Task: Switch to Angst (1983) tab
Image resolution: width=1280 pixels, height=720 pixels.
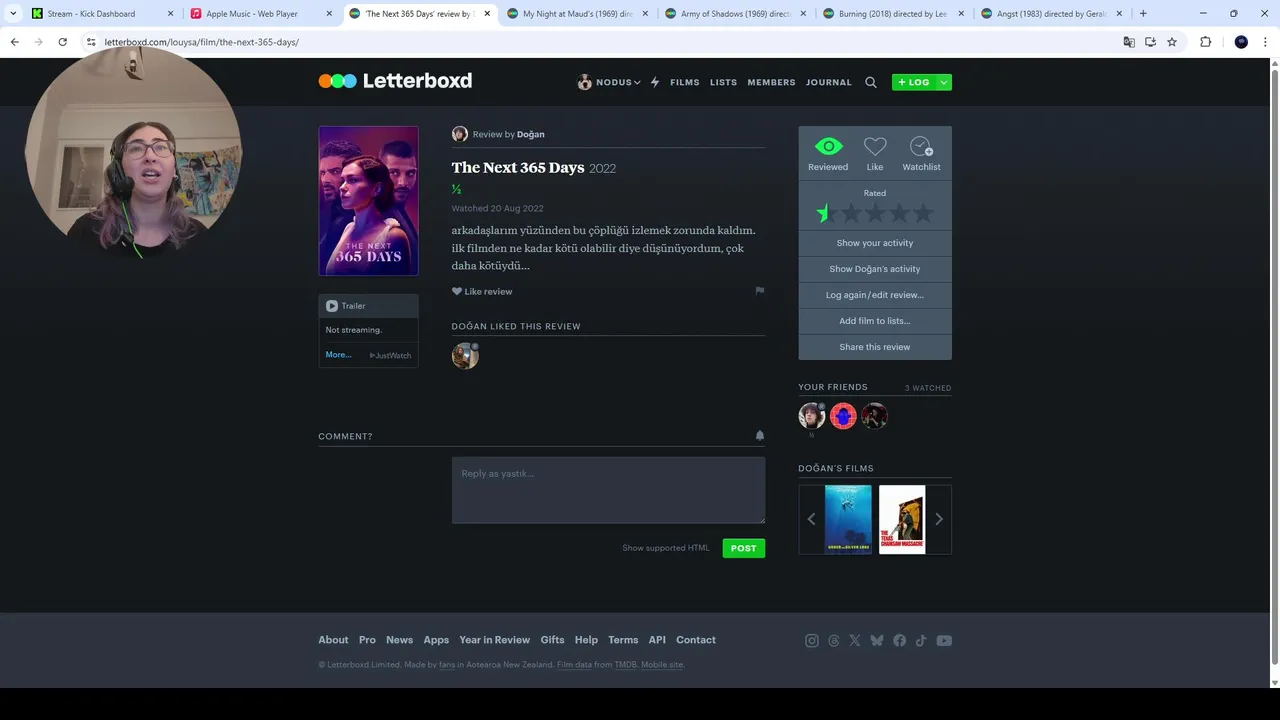Action: coord(1052,14)
